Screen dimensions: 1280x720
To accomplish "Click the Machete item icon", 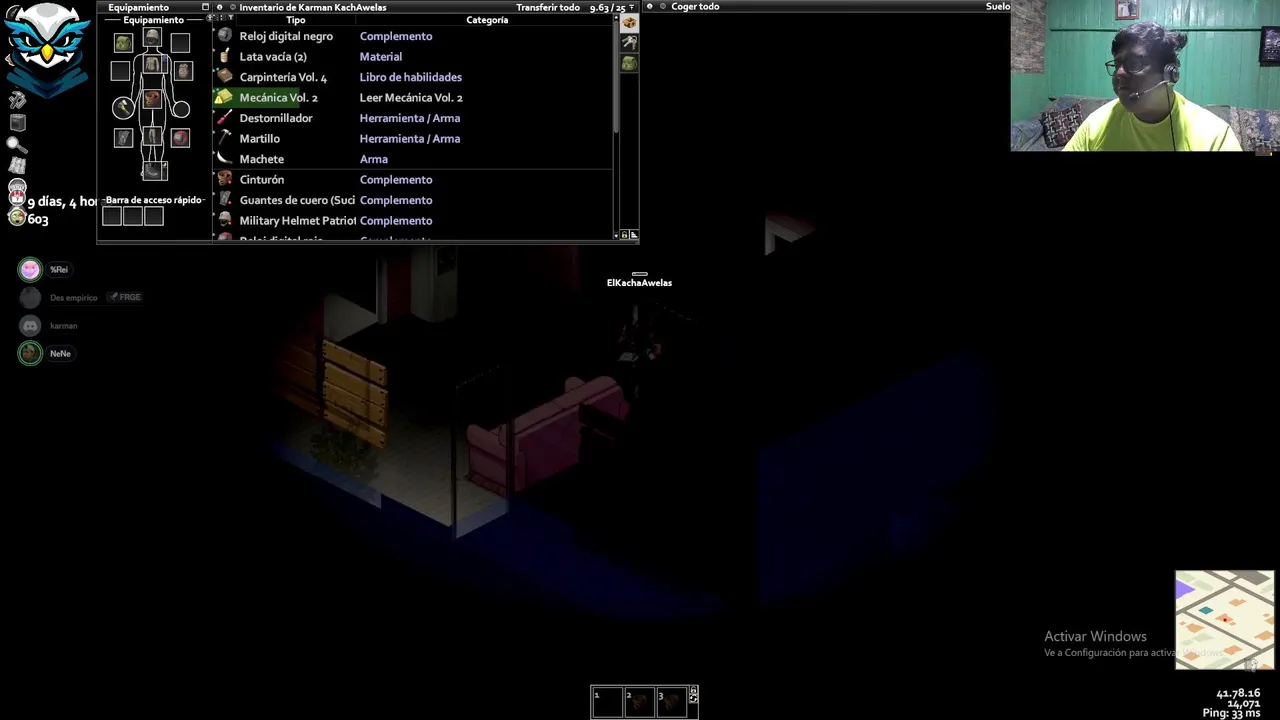I will (225, 159).
